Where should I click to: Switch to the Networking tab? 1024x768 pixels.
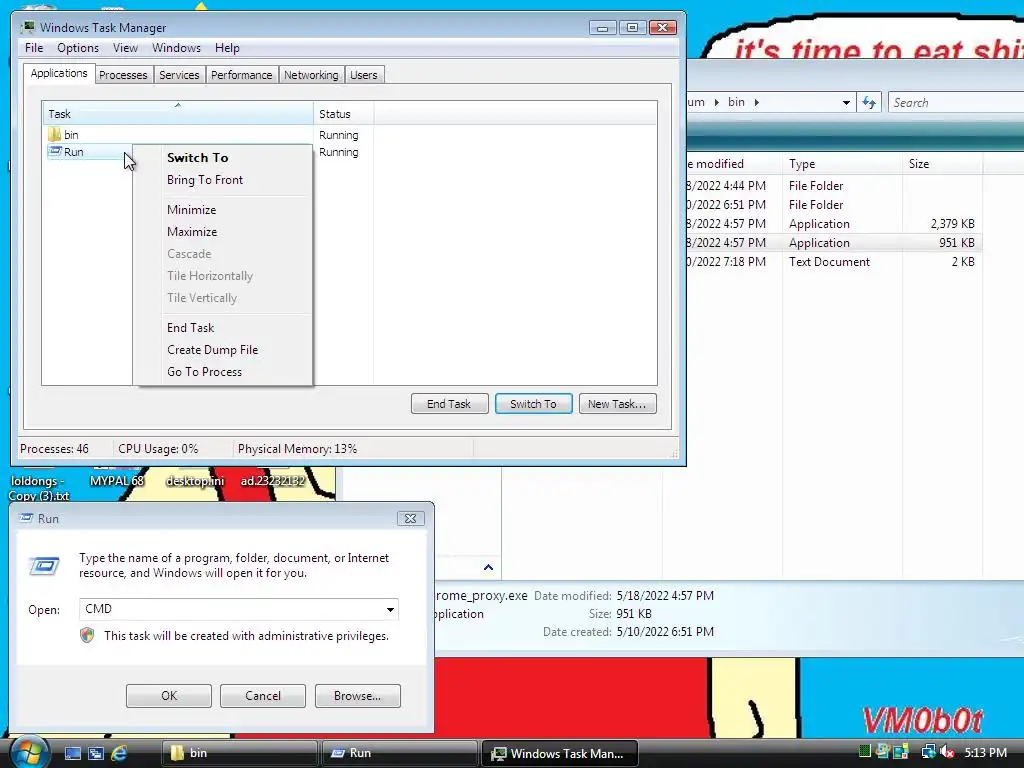[311, 75]
